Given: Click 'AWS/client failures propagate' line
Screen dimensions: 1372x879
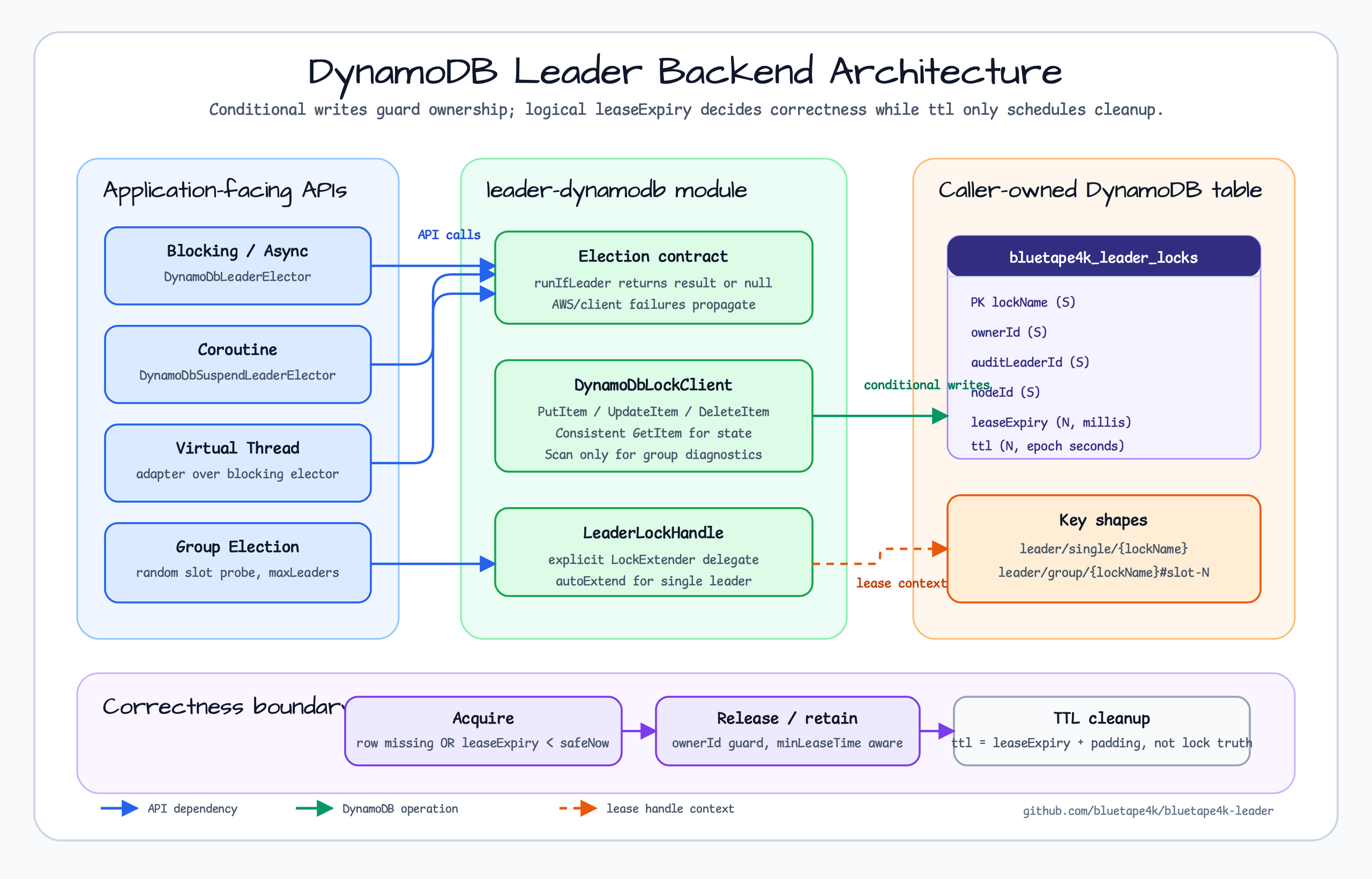Looking at the screenshot, I should [653, 304].
